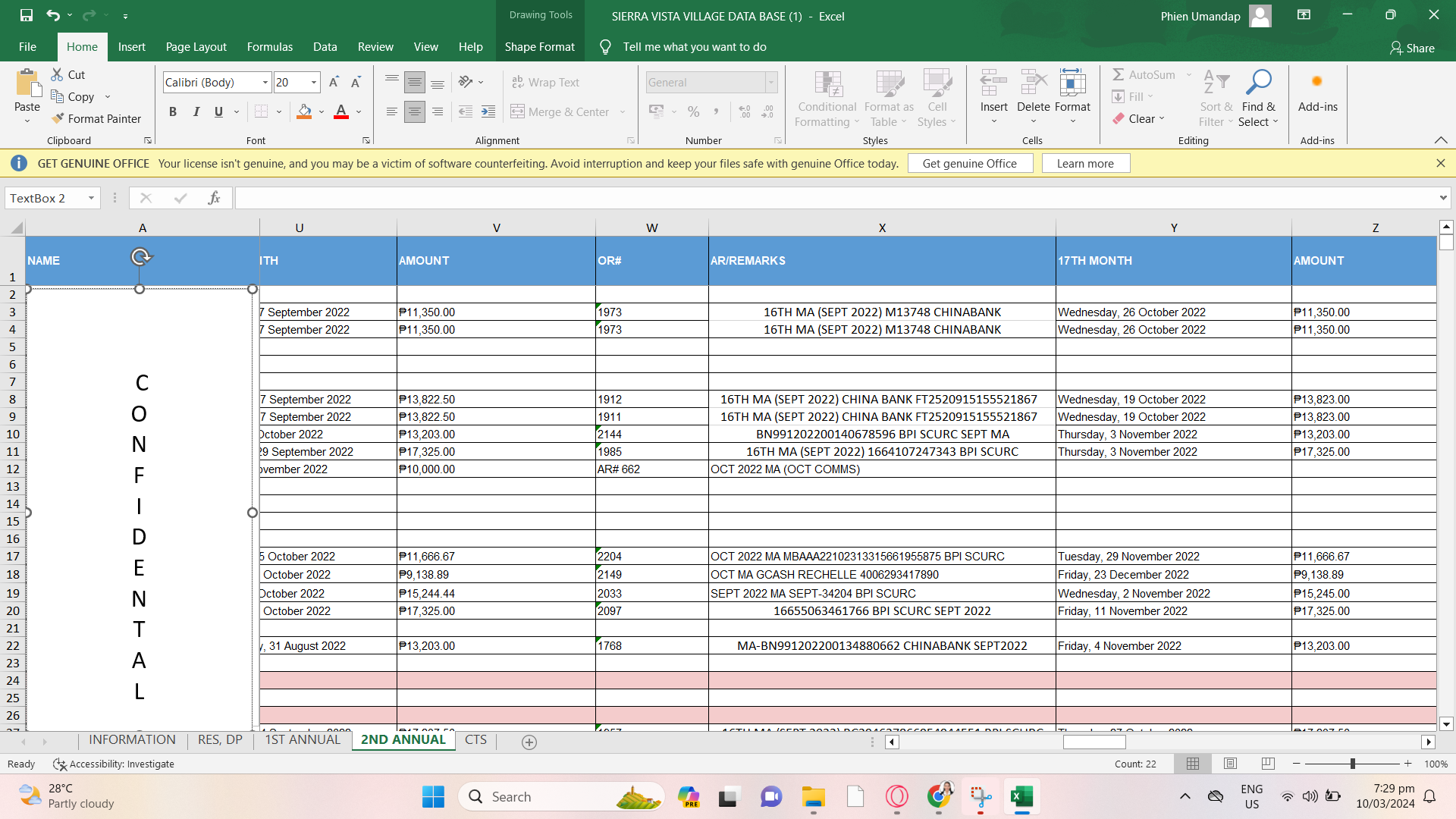1456x819 pixels.
Task: Click Tell me what you want to do
Action: [694, 47]
